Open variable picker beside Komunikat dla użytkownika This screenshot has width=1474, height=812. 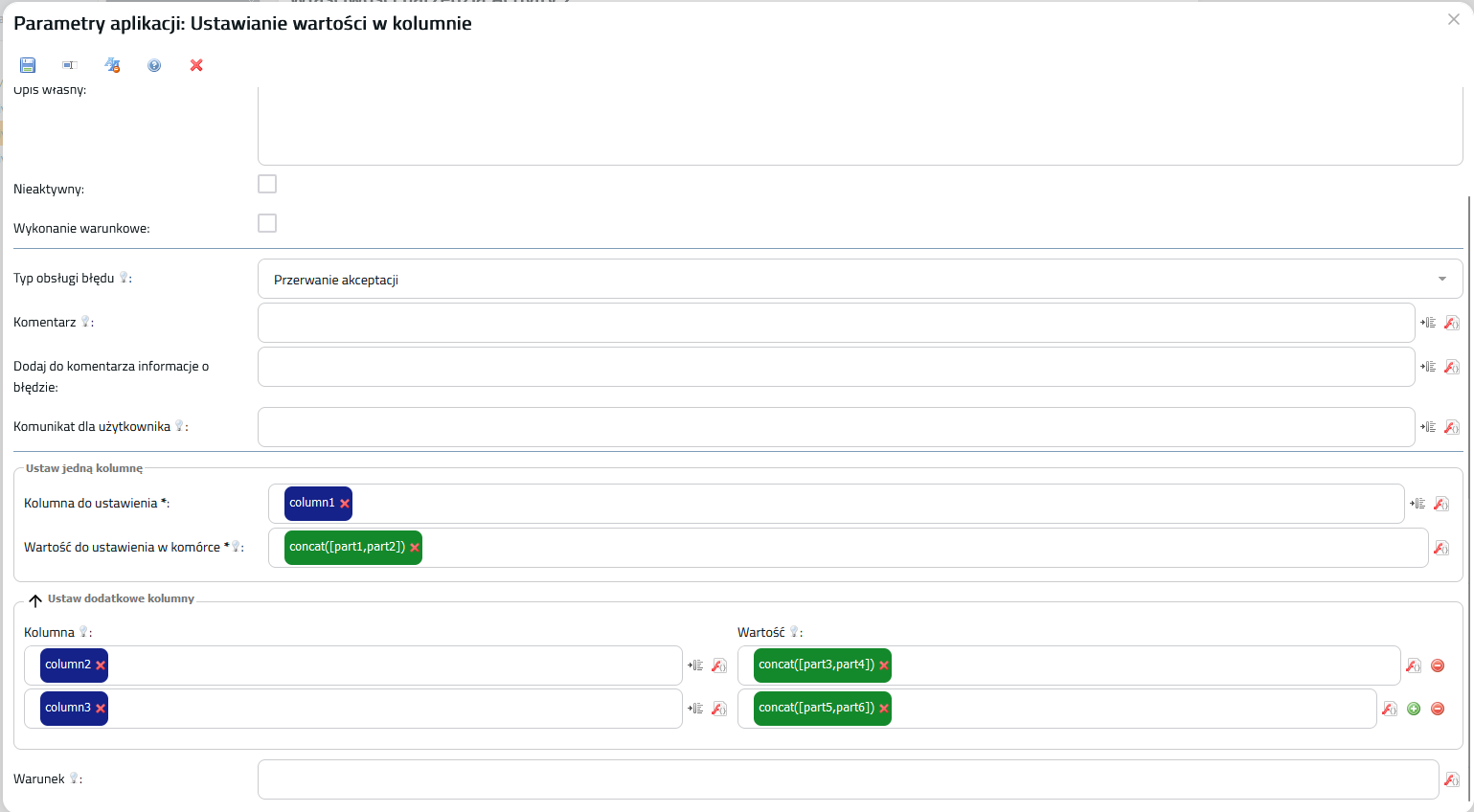[x=1428, y=427]
